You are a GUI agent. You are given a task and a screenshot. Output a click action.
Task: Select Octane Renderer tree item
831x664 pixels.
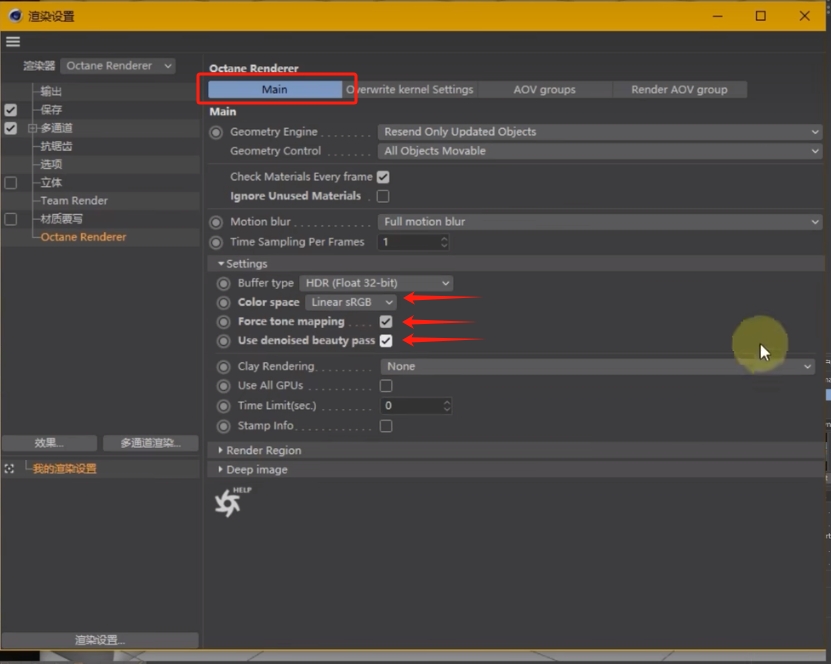point(83,237)
